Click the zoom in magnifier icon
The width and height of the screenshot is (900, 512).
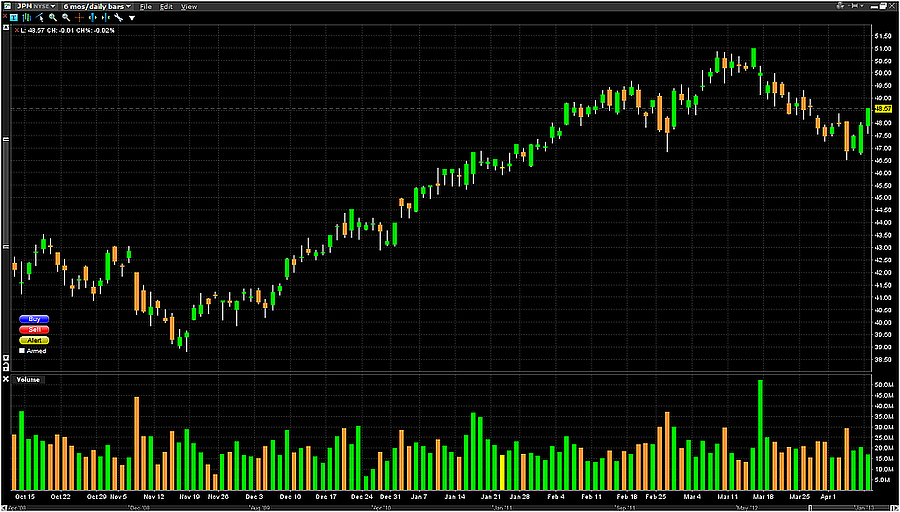click(x=51, y=18)
